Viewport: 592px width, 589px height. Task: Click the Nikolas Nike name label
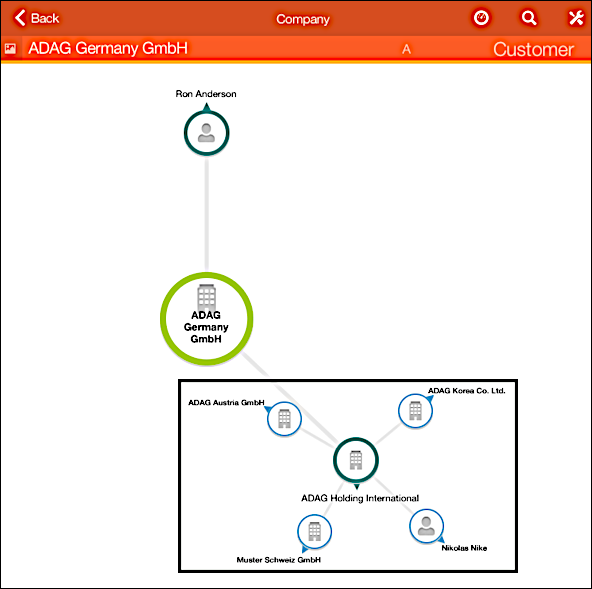click(x=464, y=548)
